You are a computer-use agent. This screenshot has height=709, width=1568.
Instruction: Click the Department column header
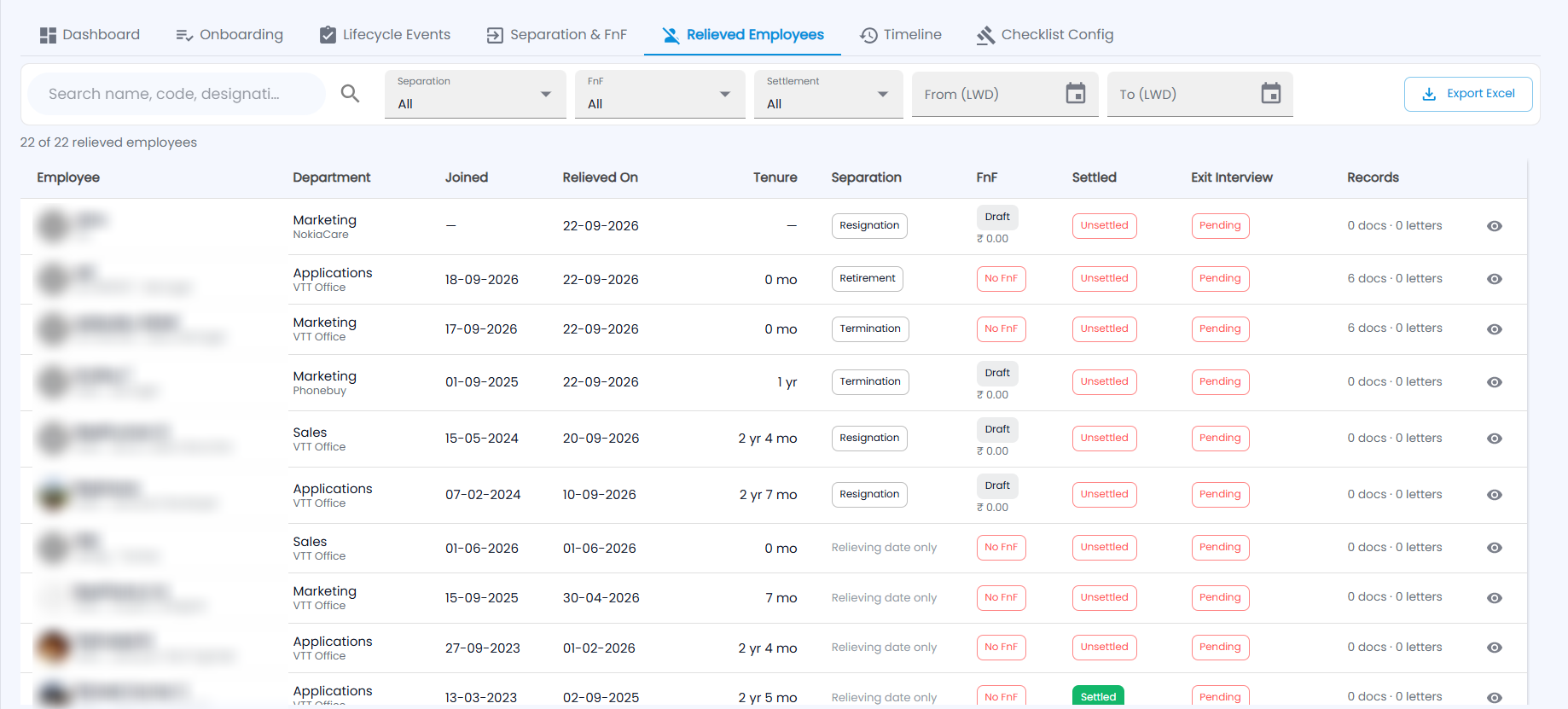(x=331, y=177)
